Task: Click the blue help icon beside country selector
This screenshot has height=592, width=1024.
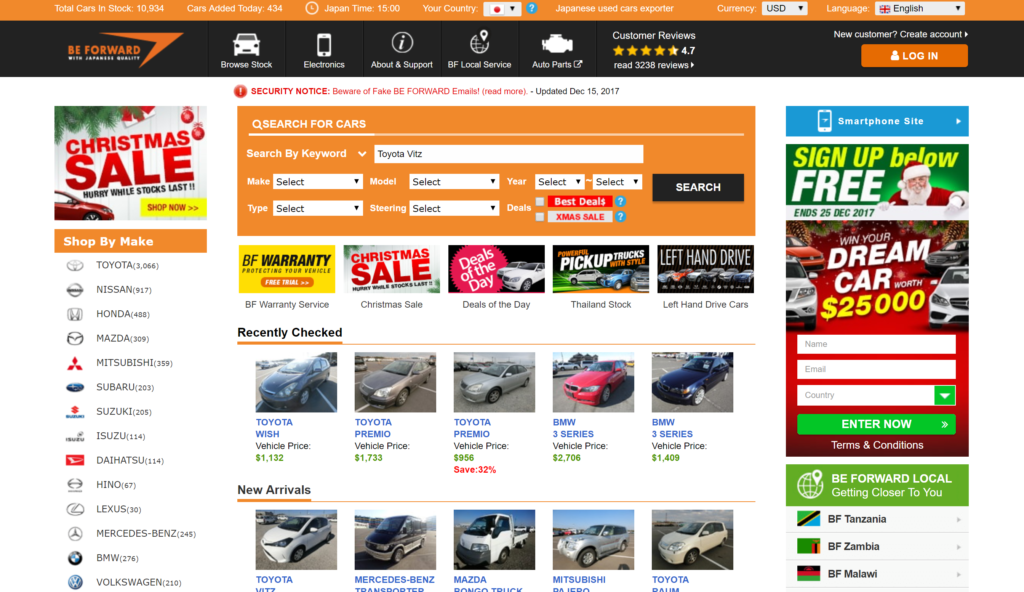Action: (532, 8)
